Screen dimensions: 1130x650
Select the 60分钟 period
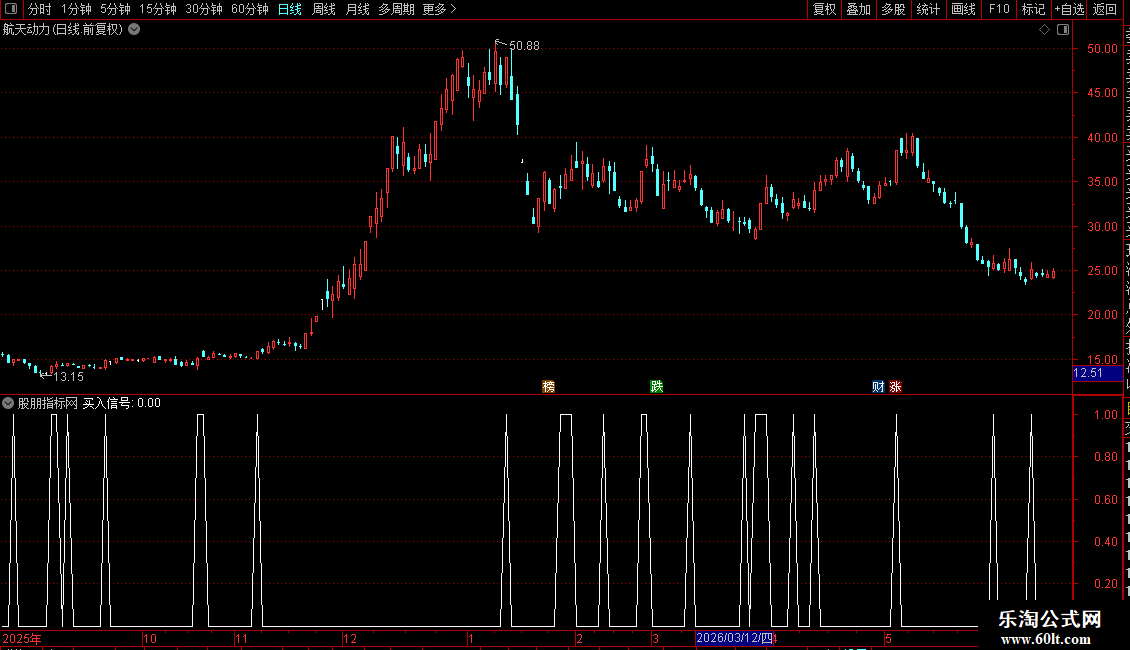point(249,9)
